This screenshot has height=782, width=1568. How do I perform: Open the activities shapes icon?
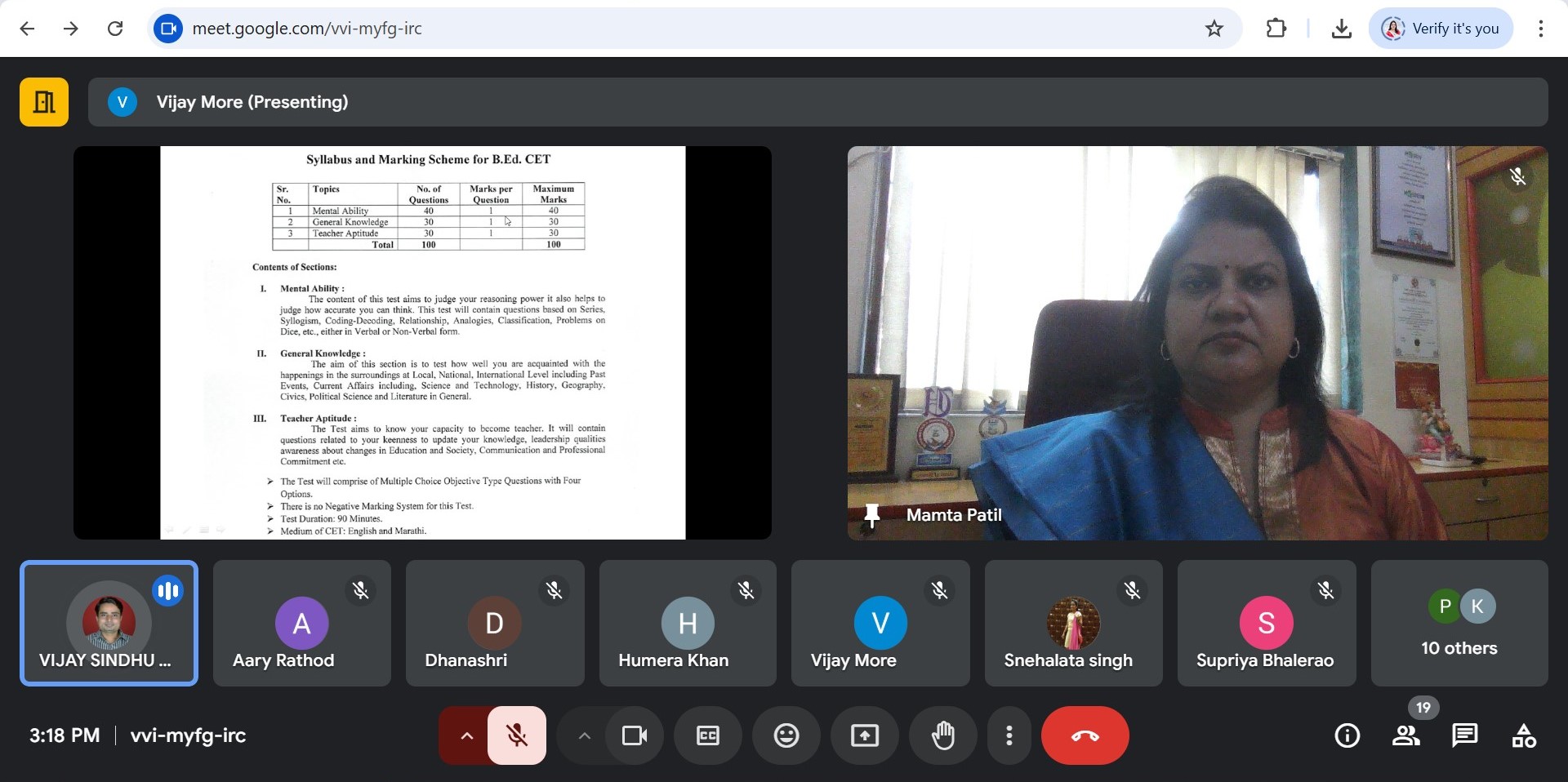pyautogui.click(x=1523, y=735)
